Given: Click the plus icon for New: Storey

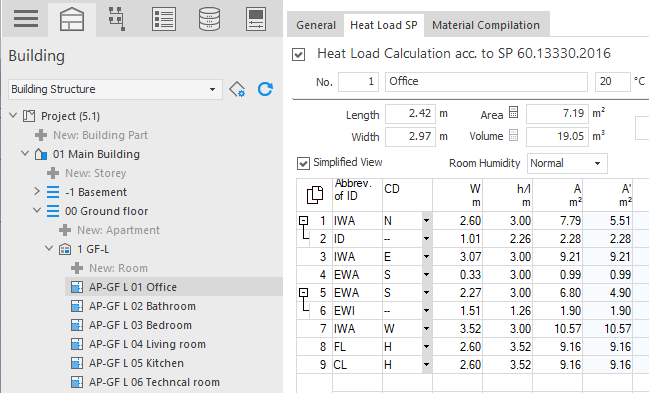Looking at the screenshot, I should pyautogui.click(x=53, y=173).
